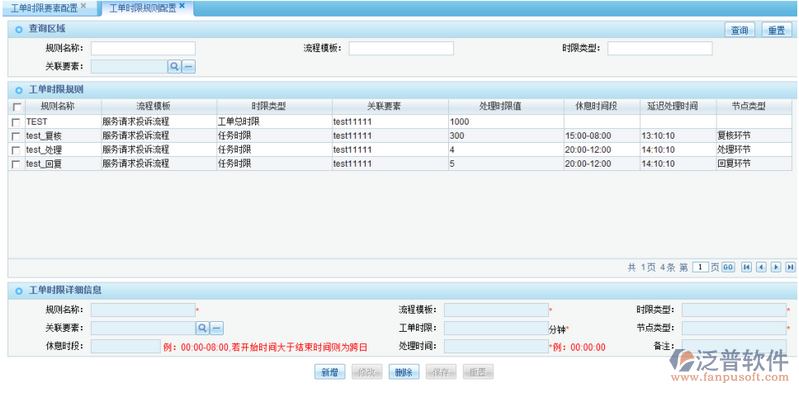Open the 节点类型 field in the detail section
The image size is (799, 393).
point(734,328)
